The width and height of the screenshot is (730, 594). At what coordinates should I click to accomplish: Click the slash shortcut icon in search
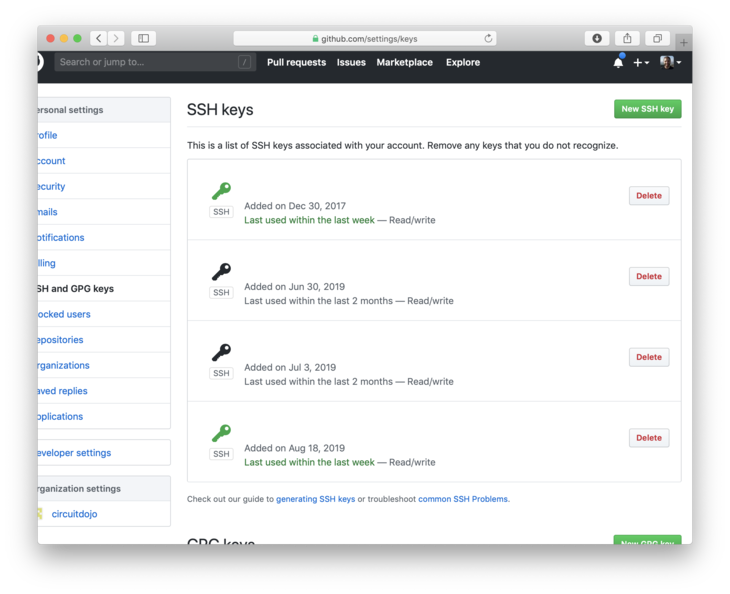click(244, 62)
